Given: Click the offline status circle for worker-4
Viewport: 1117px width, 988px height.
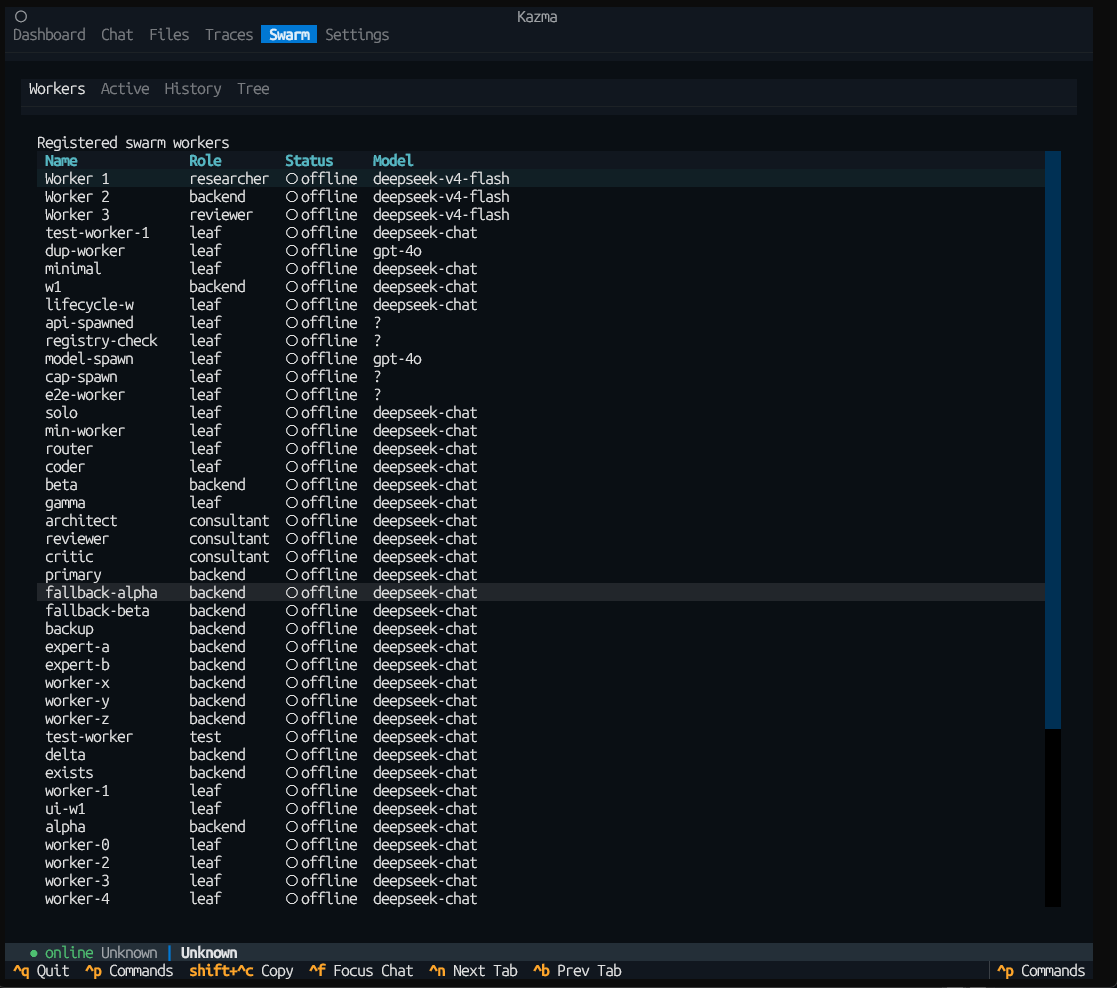Looking at the screenshot, I should pyautogui.click(x=292, y=899).
